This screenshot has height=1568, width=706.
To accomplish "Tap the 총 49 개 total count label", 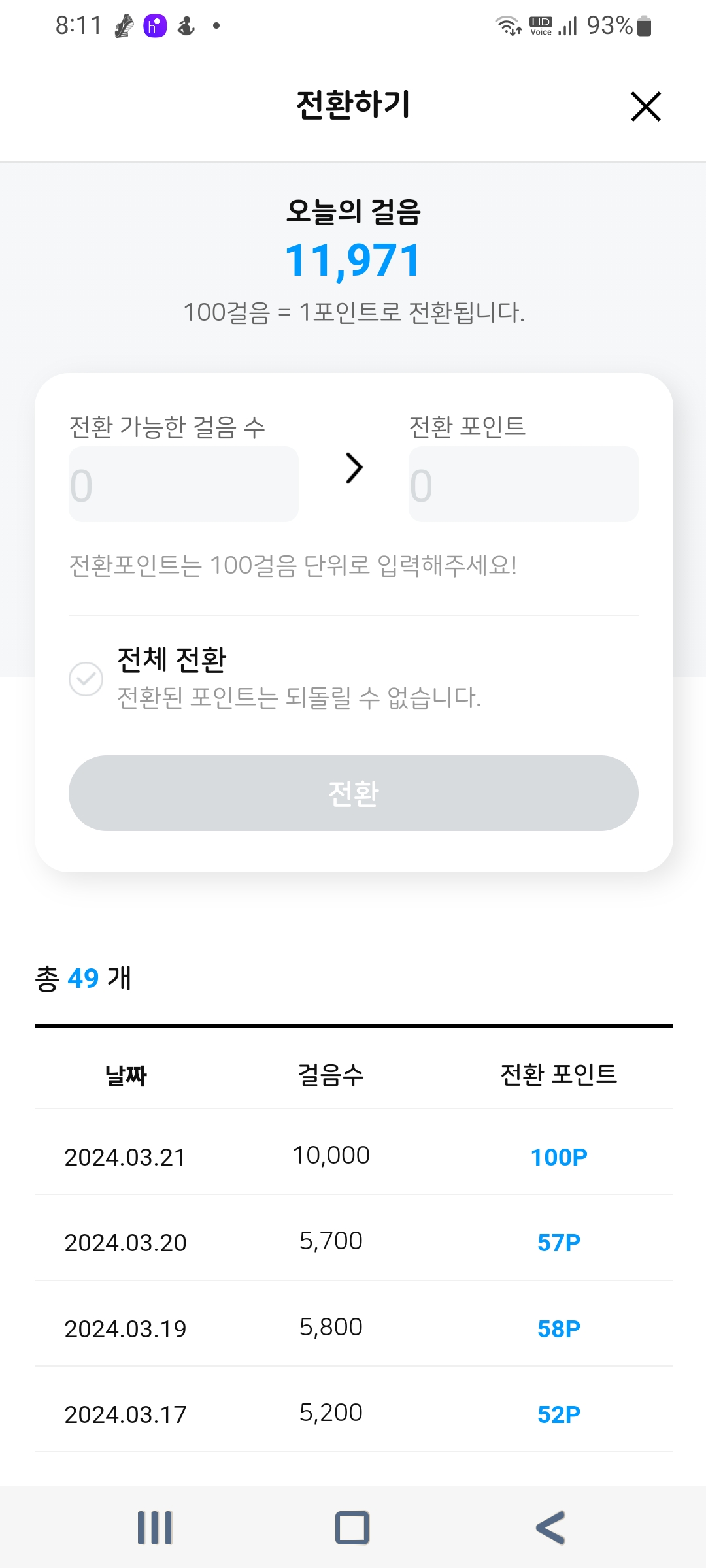I will [84, 978].
